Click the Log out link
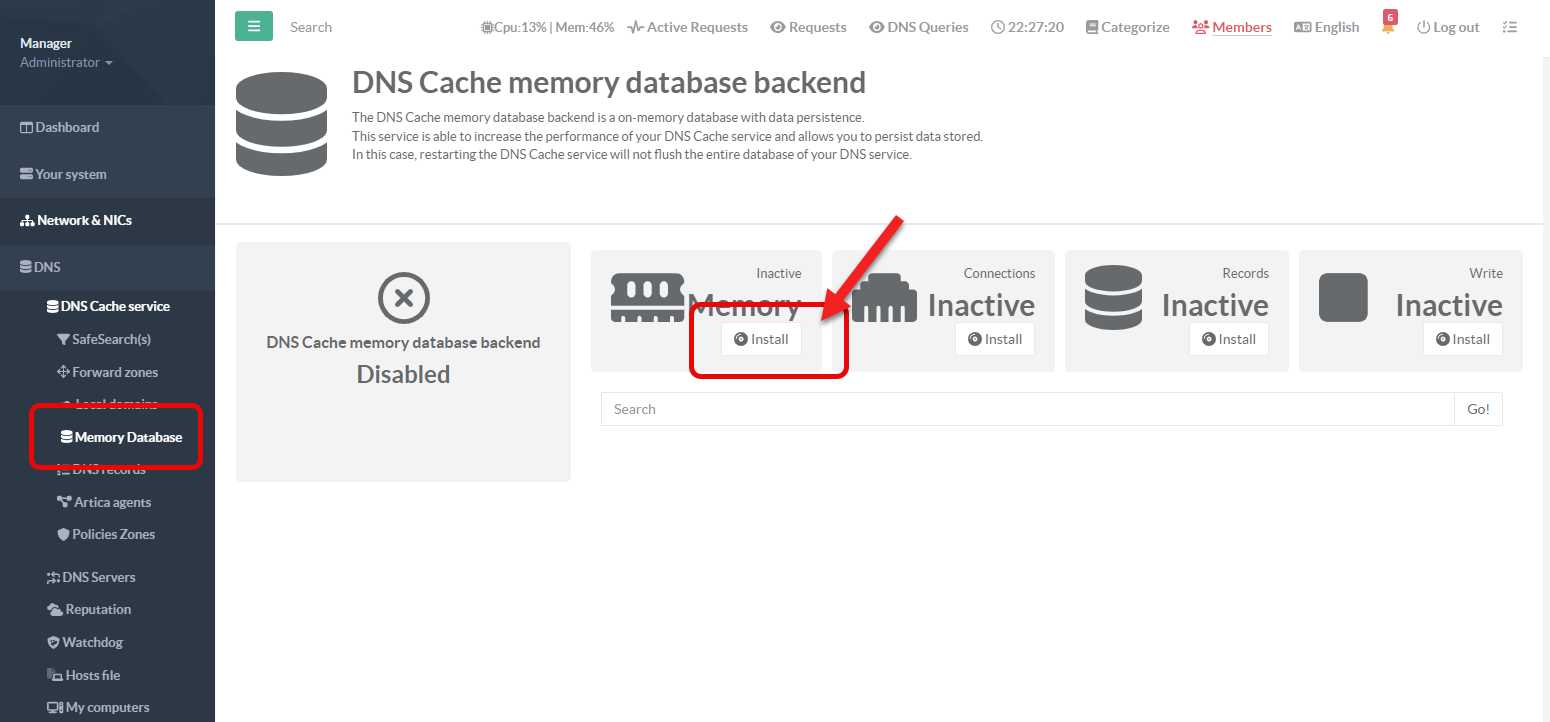The image size is (1550, 722). 1448,28
